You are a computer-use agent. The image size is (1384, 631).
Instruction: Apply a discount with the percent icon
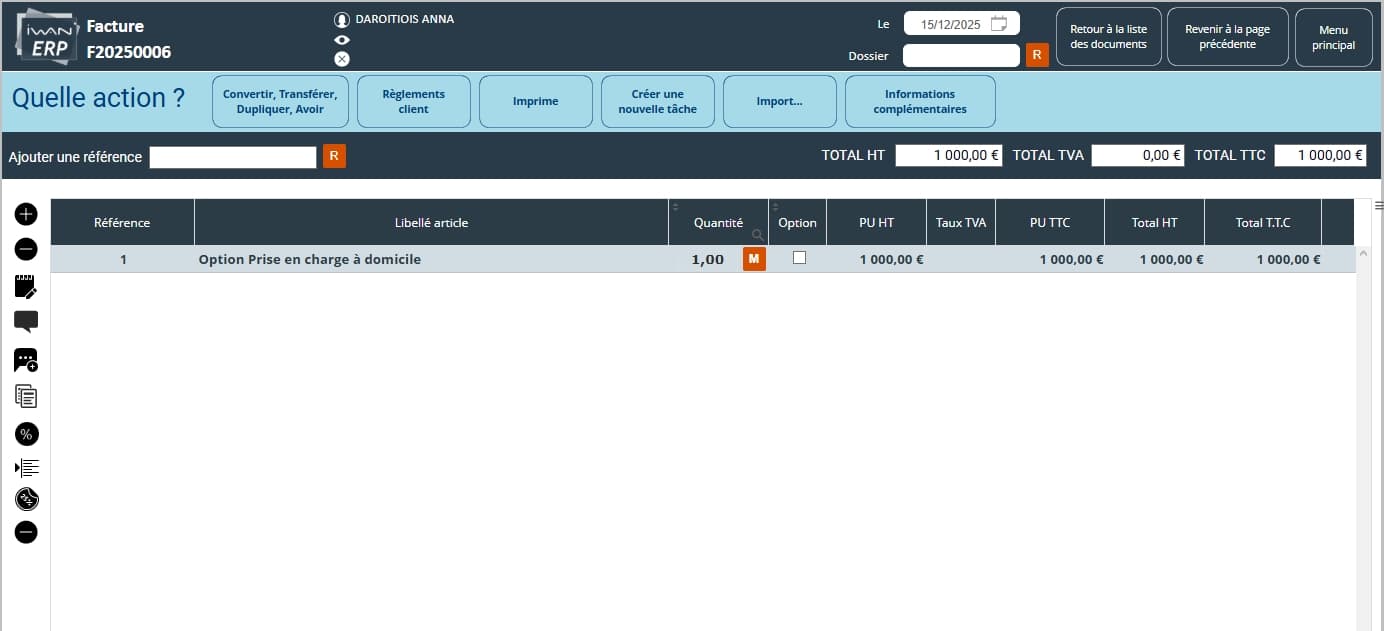26,434
